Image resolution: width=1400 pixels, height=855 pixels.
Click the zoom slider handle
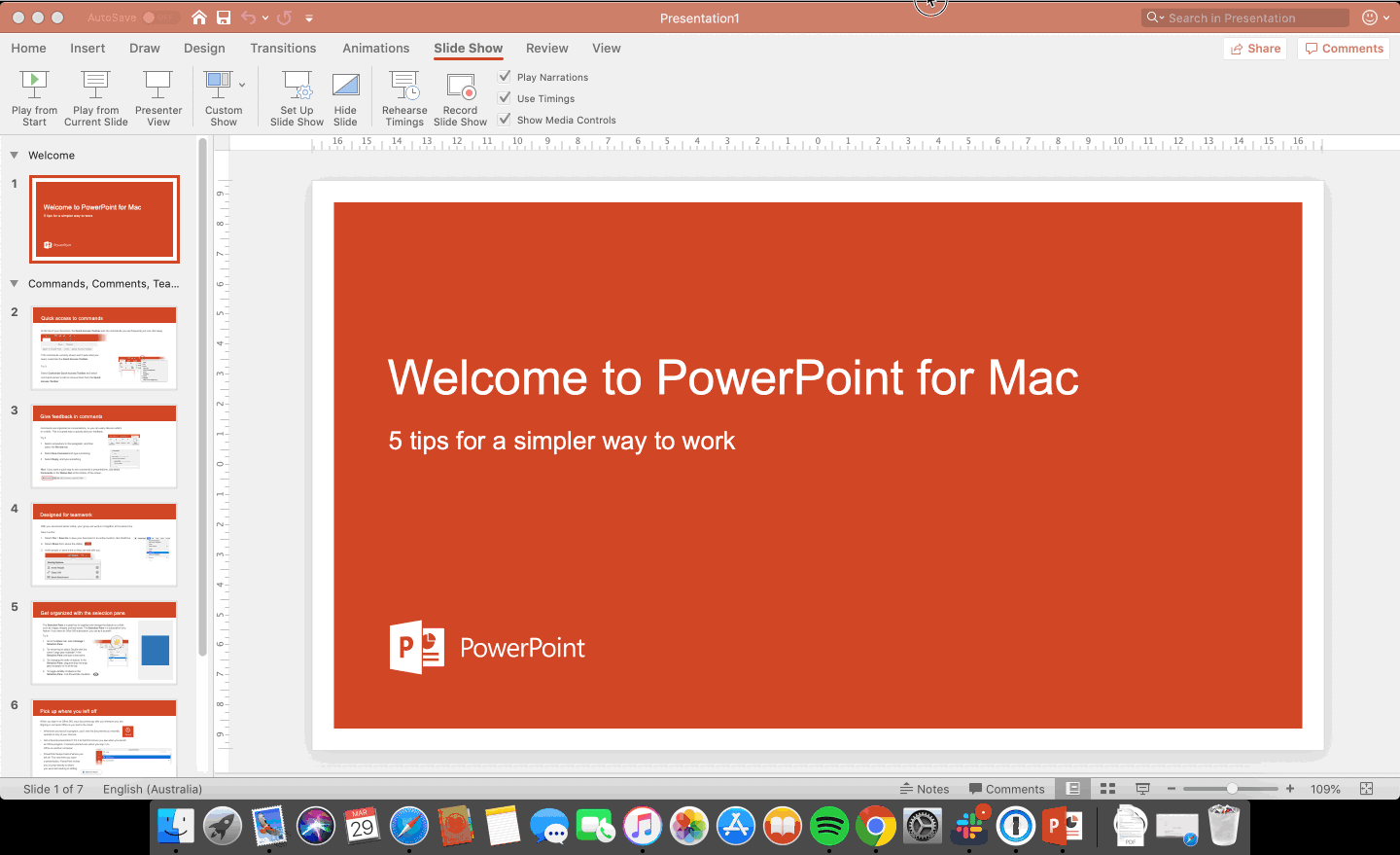1232,789
